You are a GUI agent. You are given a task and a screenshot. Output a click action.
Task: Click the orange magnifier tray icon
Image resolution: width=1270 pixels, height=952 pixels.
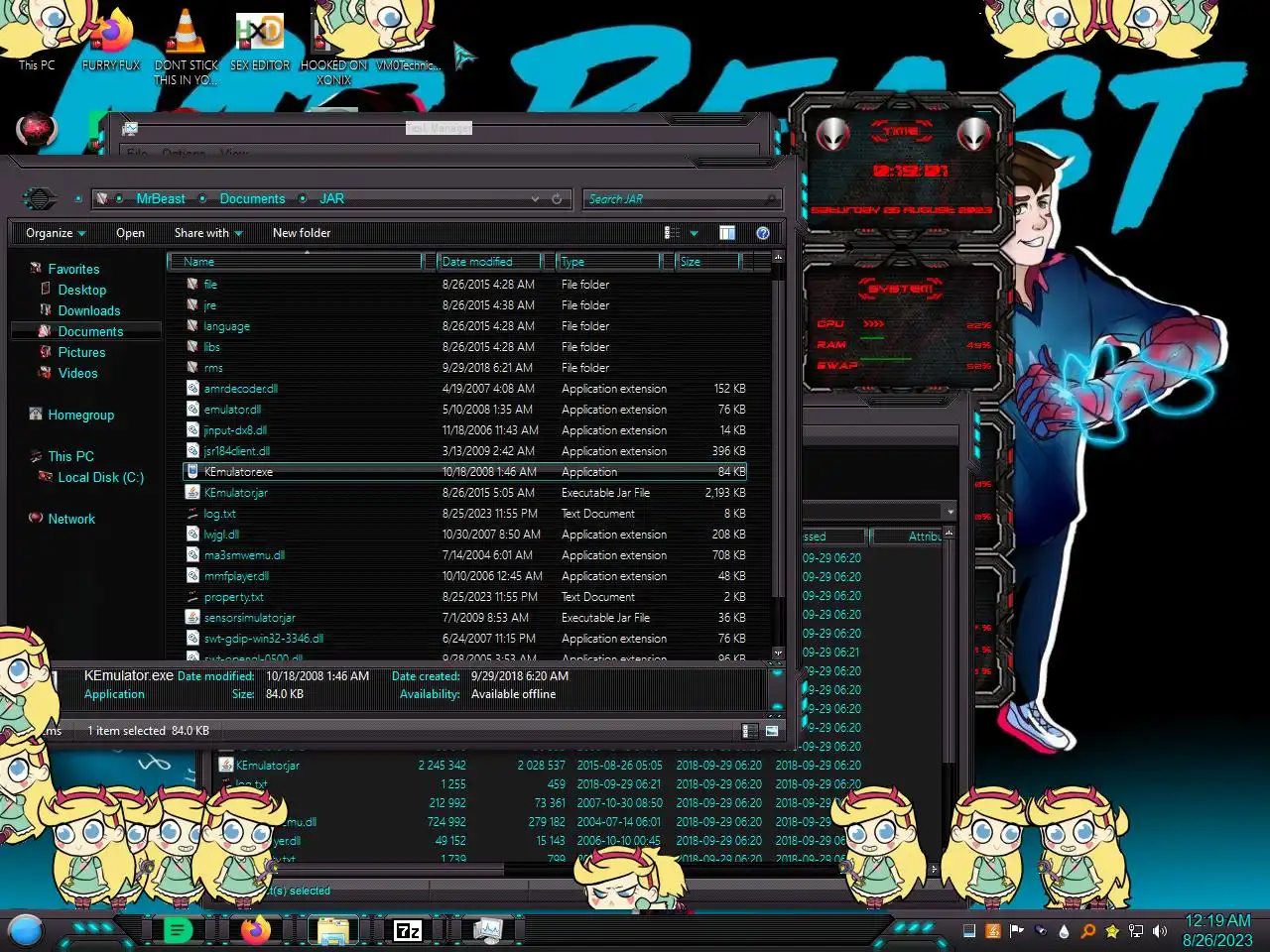(x=1088, y=931)
